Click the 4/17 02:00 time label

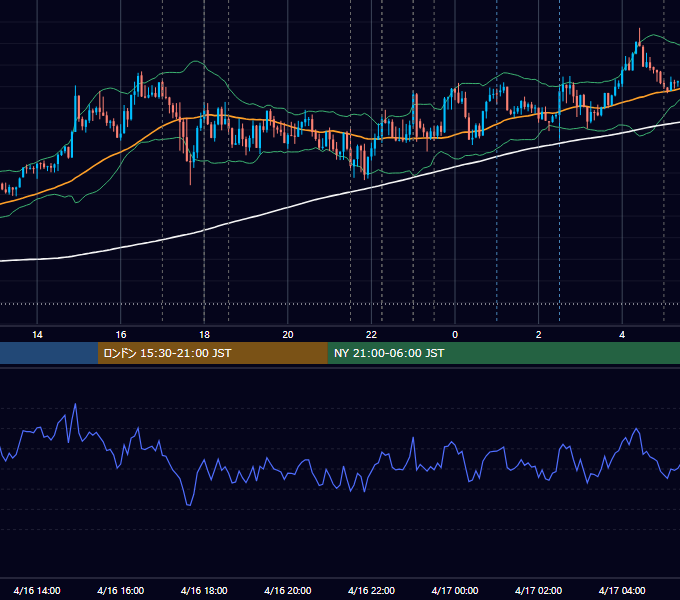539,590
